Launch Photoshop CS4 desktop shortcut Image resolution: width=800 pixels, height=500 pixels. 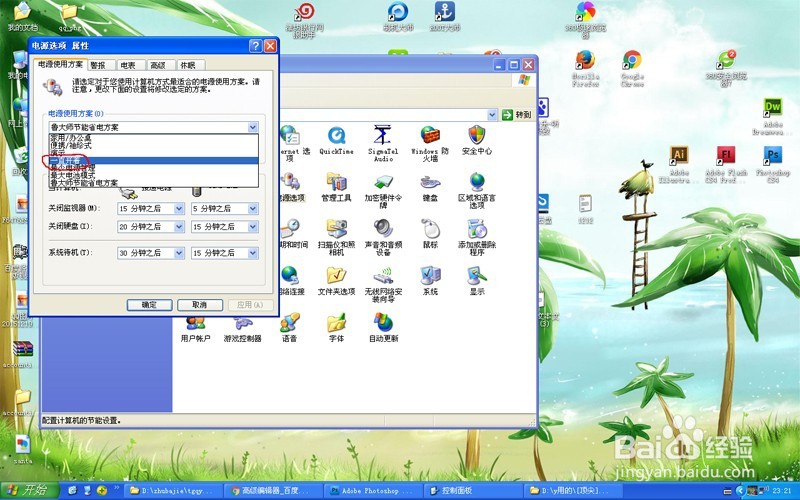(772, 164)
